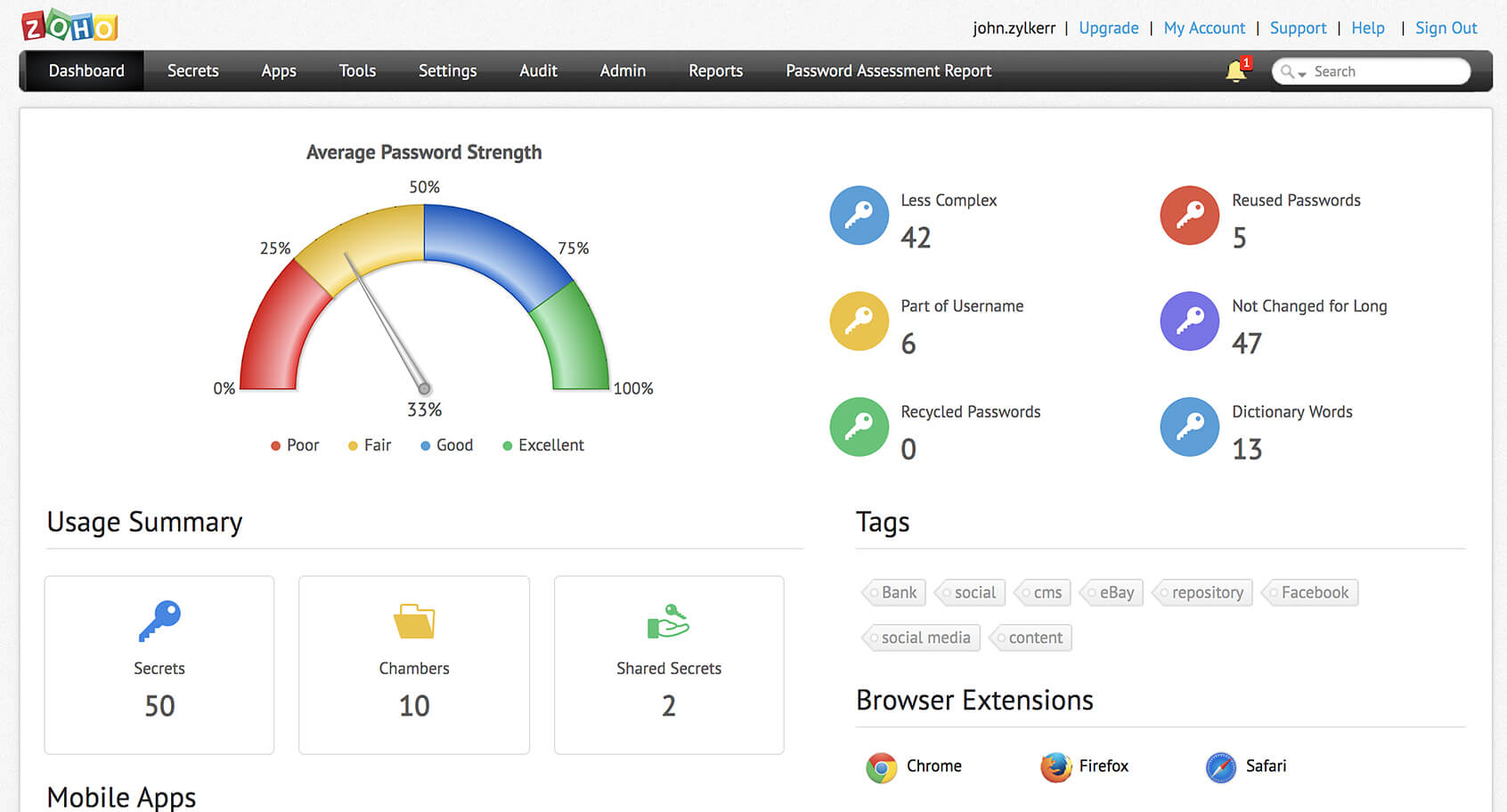Click the red Reused Passwords key icon

tap(1189, 215)
